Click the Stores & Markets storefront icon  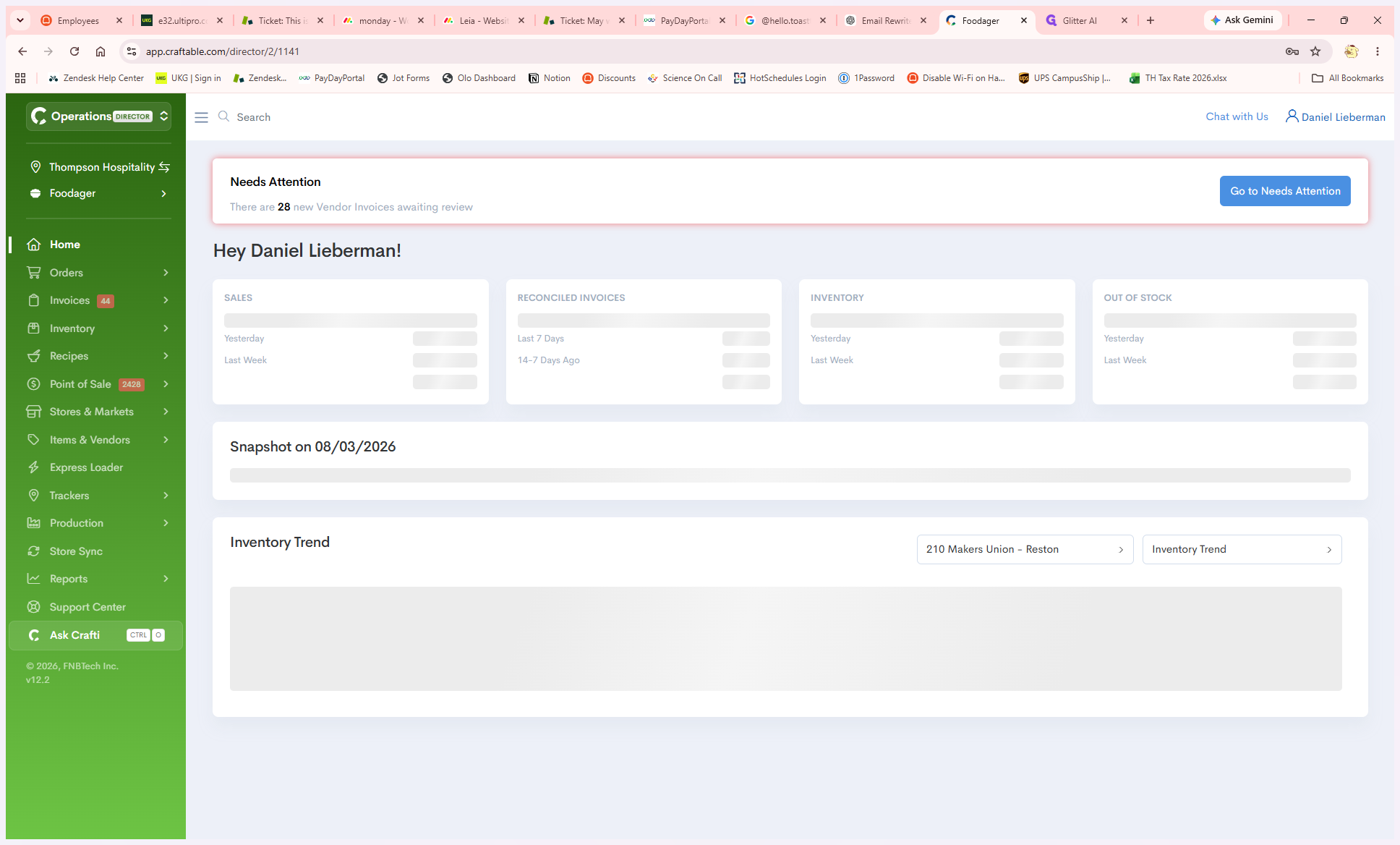tap(33, 412)
